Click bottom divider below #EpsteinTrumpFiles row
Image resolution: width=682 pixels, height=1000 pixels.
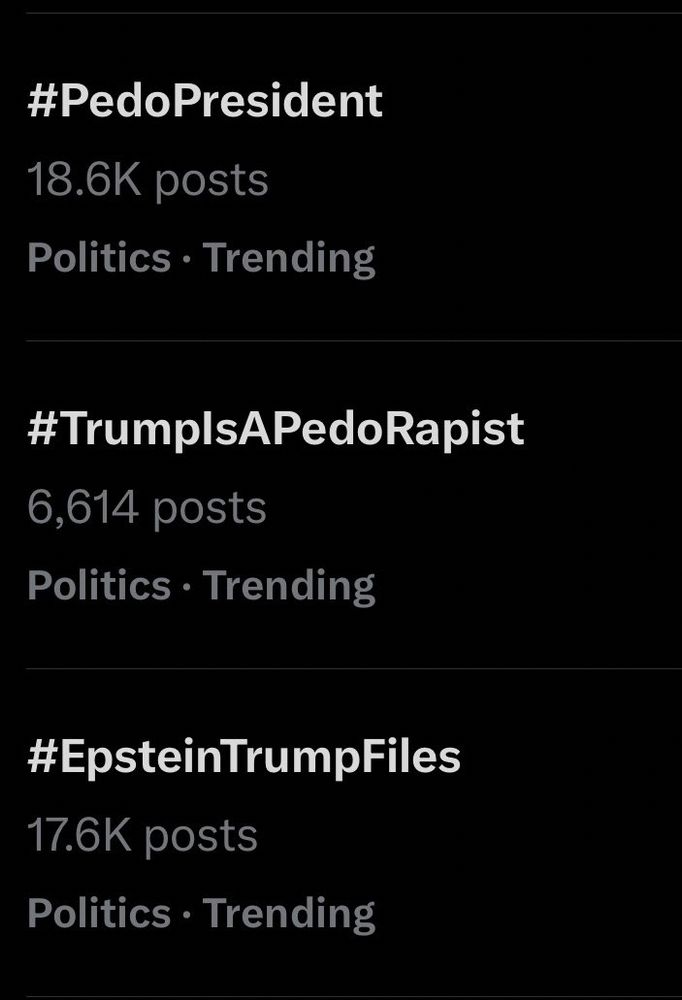coord(350,996)
